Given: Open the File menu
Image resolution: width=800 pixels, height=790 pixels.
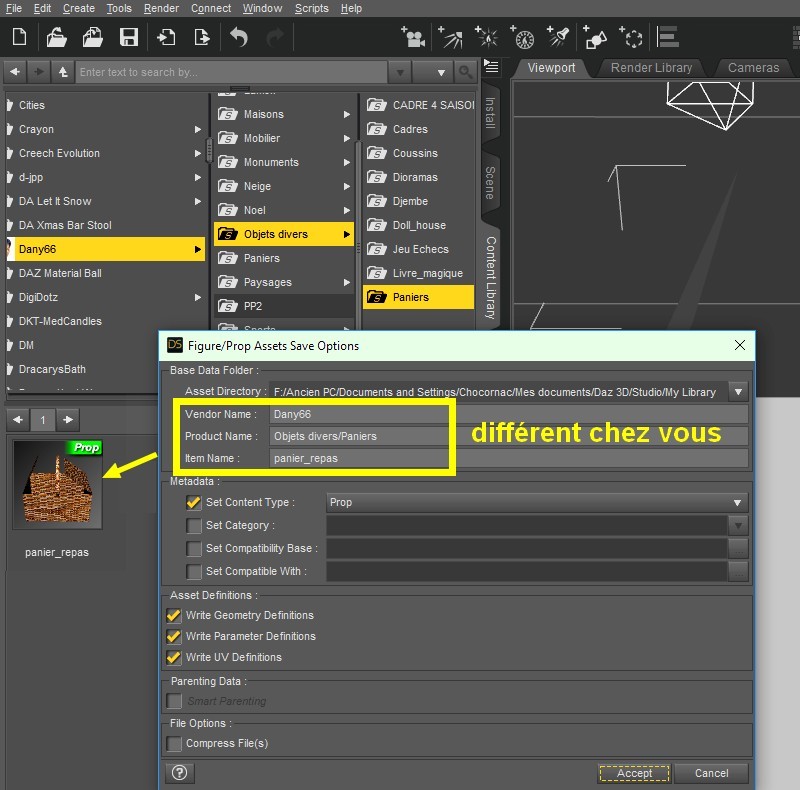Looking at the screenshot, I should click(14, 8).
